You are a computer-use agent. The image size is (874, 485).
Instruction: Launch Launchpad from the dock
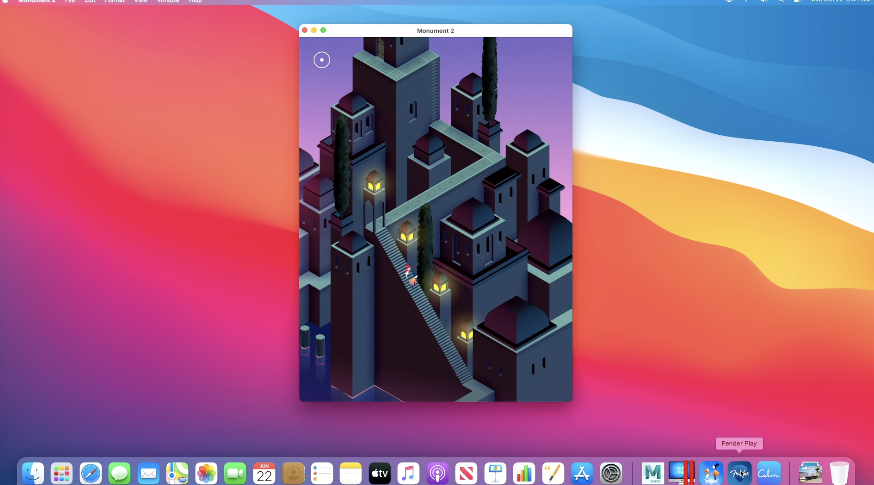pyautogui.click(x=61, y=473)
